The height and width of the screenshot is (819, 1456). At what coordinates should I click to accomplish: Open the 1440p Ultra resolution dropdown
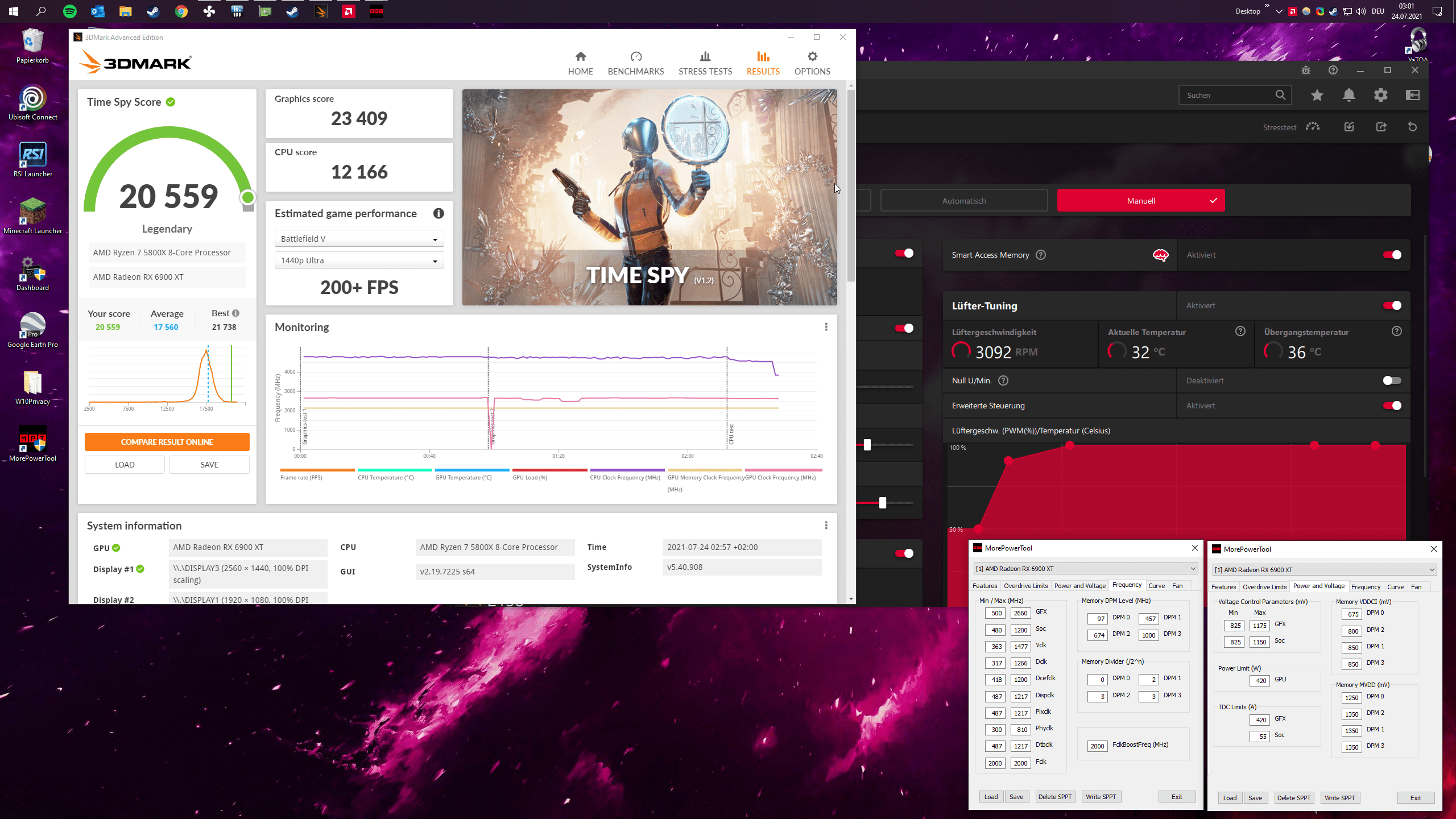click(x=359, y=260)
